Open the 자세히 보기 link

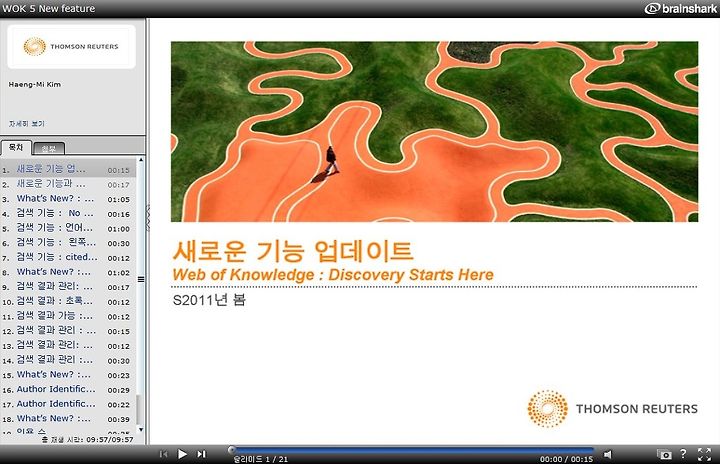tap(27, 124)
